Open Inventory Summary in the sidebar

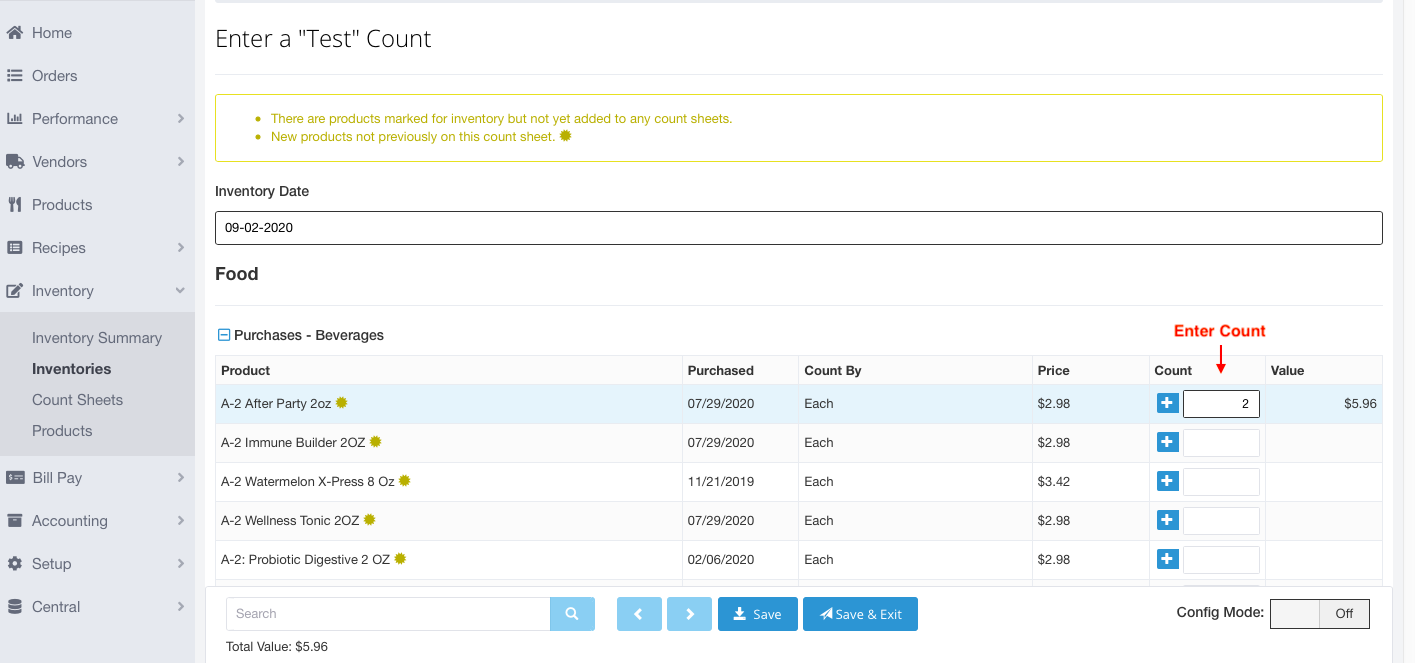[x=97, y=338]
